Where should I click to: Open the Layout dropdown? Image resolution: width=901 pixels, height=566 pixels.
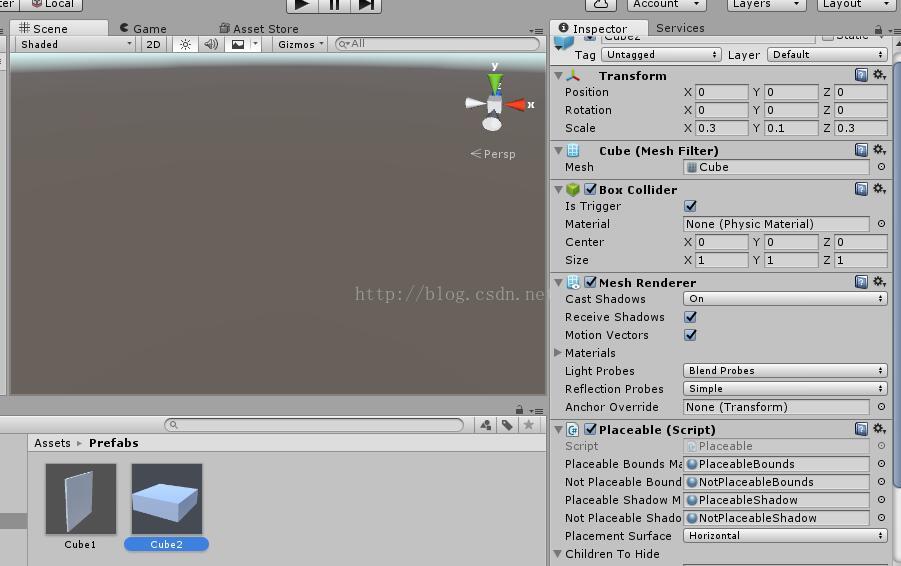pyautogui.click(x=855, y=5)
